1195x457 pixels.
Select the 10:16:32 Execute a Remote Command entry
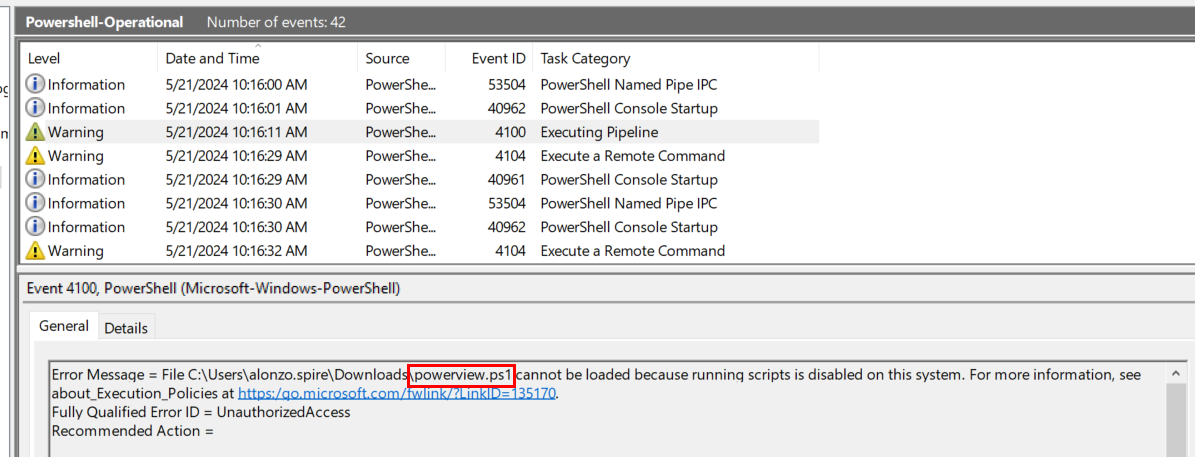pyautogui.click(x=632, y=251)
